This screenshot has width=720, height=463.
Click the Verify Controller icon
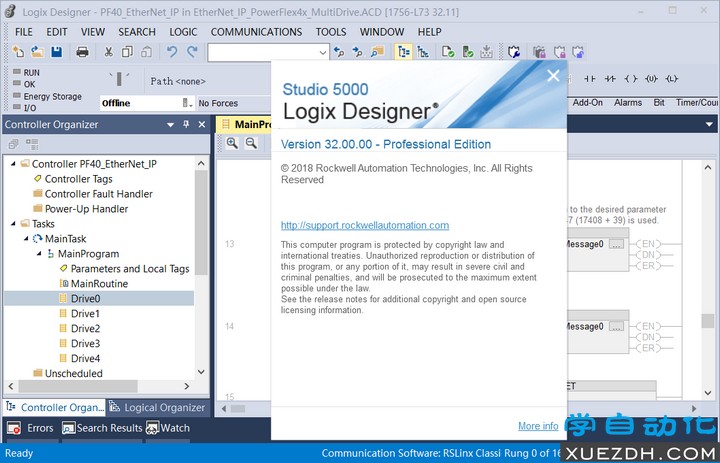tap(467, 52)
